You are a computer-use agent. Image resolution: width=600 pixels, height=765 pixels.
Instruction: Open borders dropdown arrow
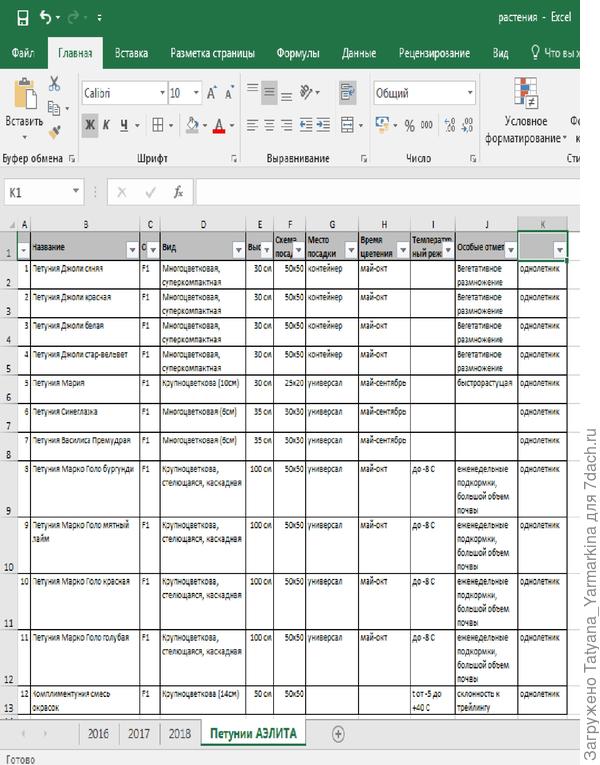tap(171, 126)
